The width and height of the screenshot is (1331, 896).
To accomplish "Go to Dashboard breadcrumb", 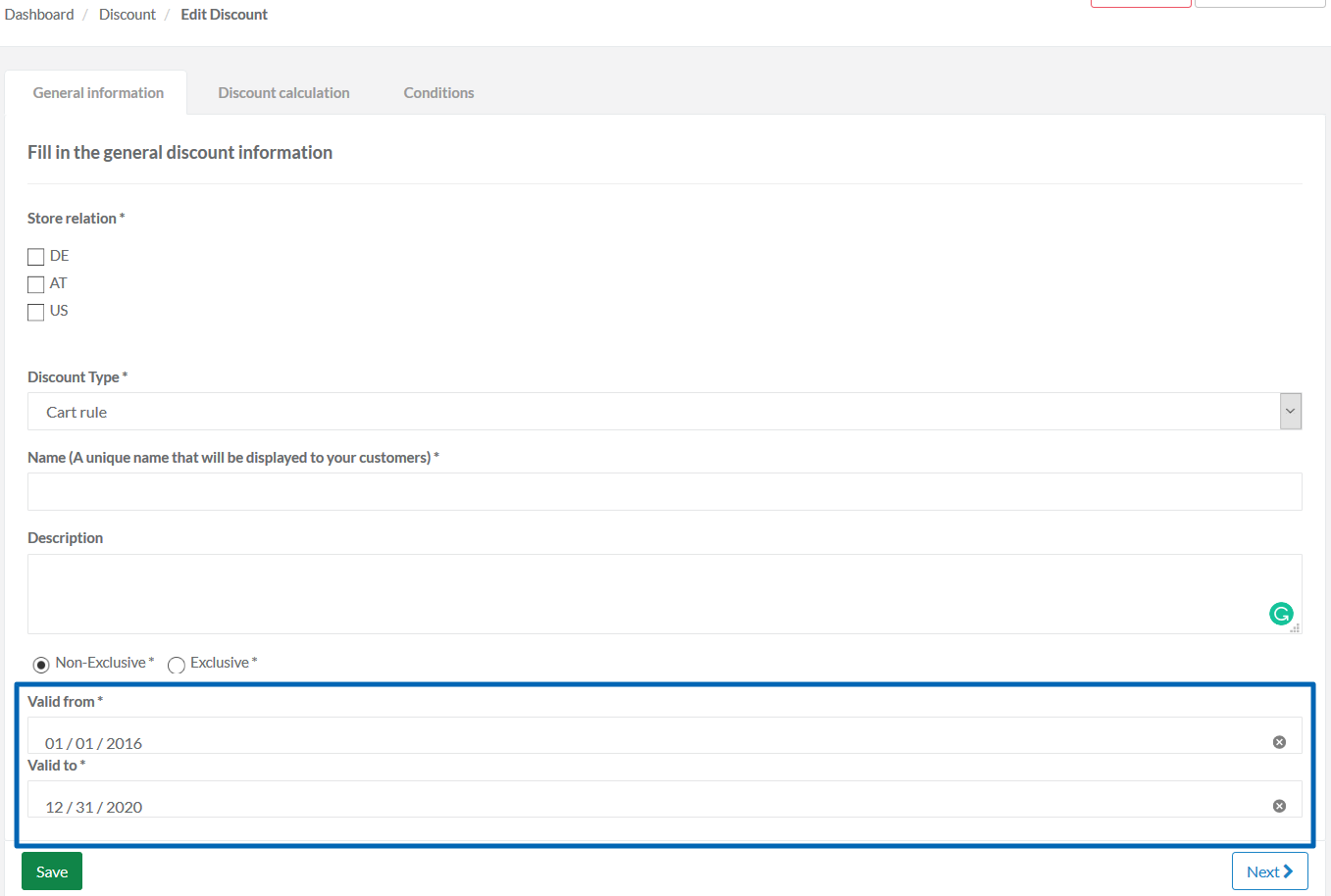I will tap(39, 15).
